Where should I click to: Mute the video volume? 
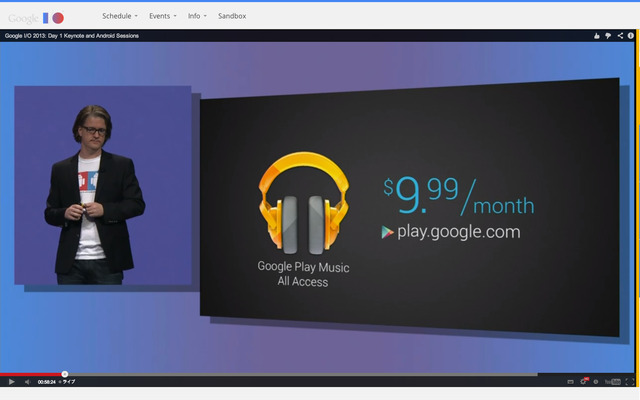[27, 382]
